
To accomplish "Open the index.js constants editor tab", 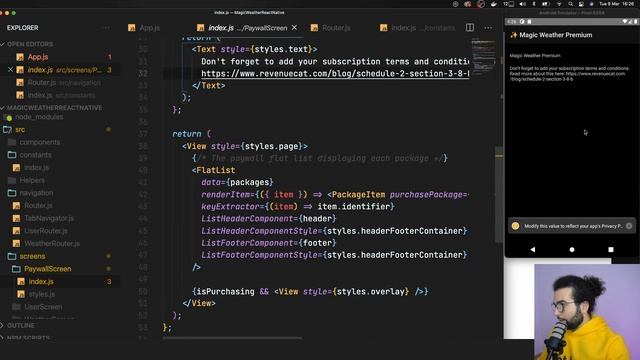I will tap(418, 28).
